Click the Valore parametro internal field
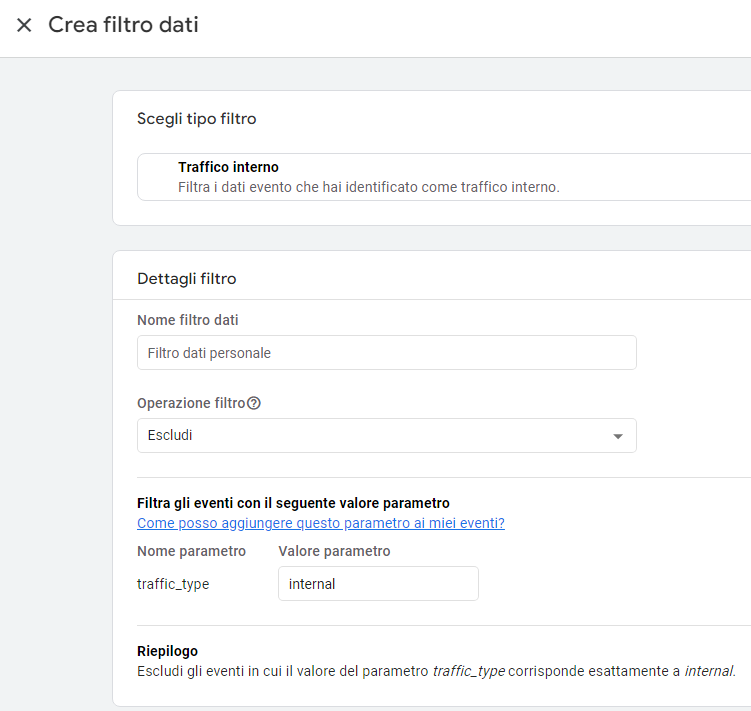This screenshot has height=711, width=751. (x=378, y=584)
